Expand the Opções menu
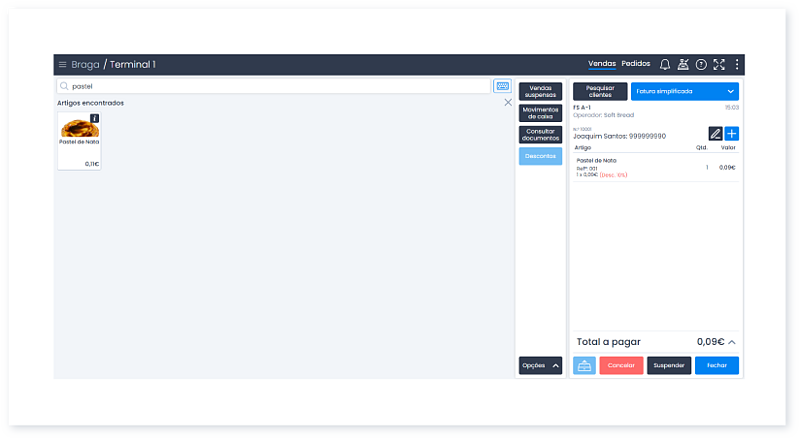This screenshot has height=440, width=800. pos(540,366)
